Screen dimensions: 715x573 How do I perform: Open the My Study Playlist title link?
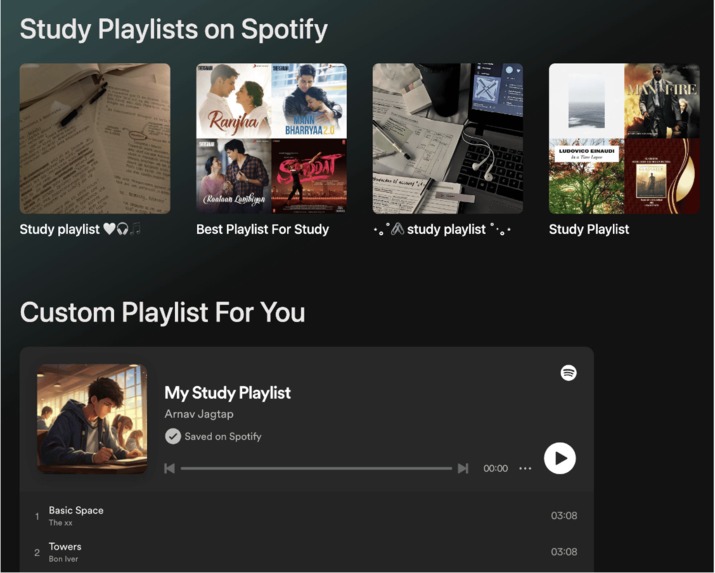point(228,393)
